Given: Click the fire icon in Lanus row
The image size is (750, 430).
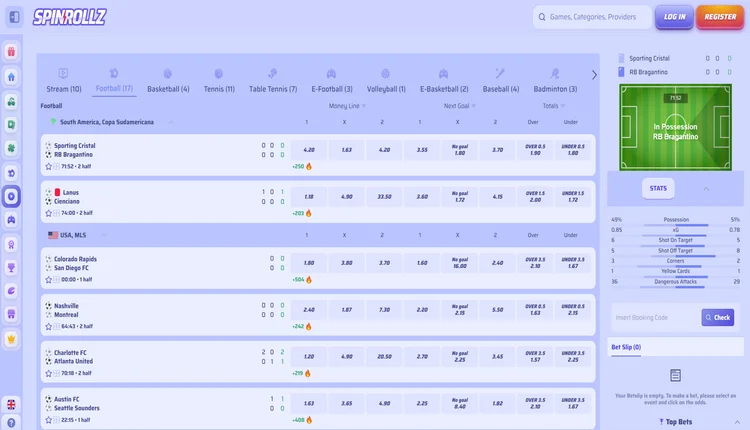Looking at the screenshot, I should coord(309,213).
